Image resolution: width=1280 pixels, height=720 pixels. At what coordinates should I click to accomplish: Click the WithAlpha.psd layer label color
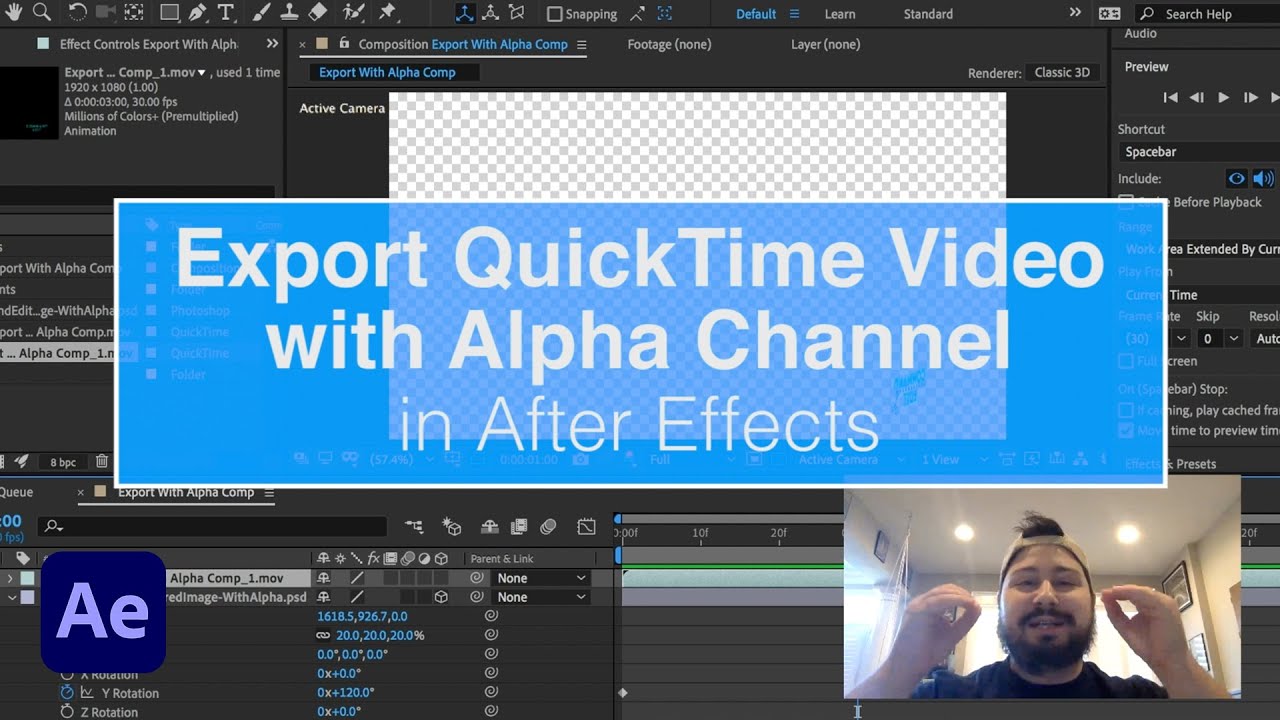(x=28, y=597)
